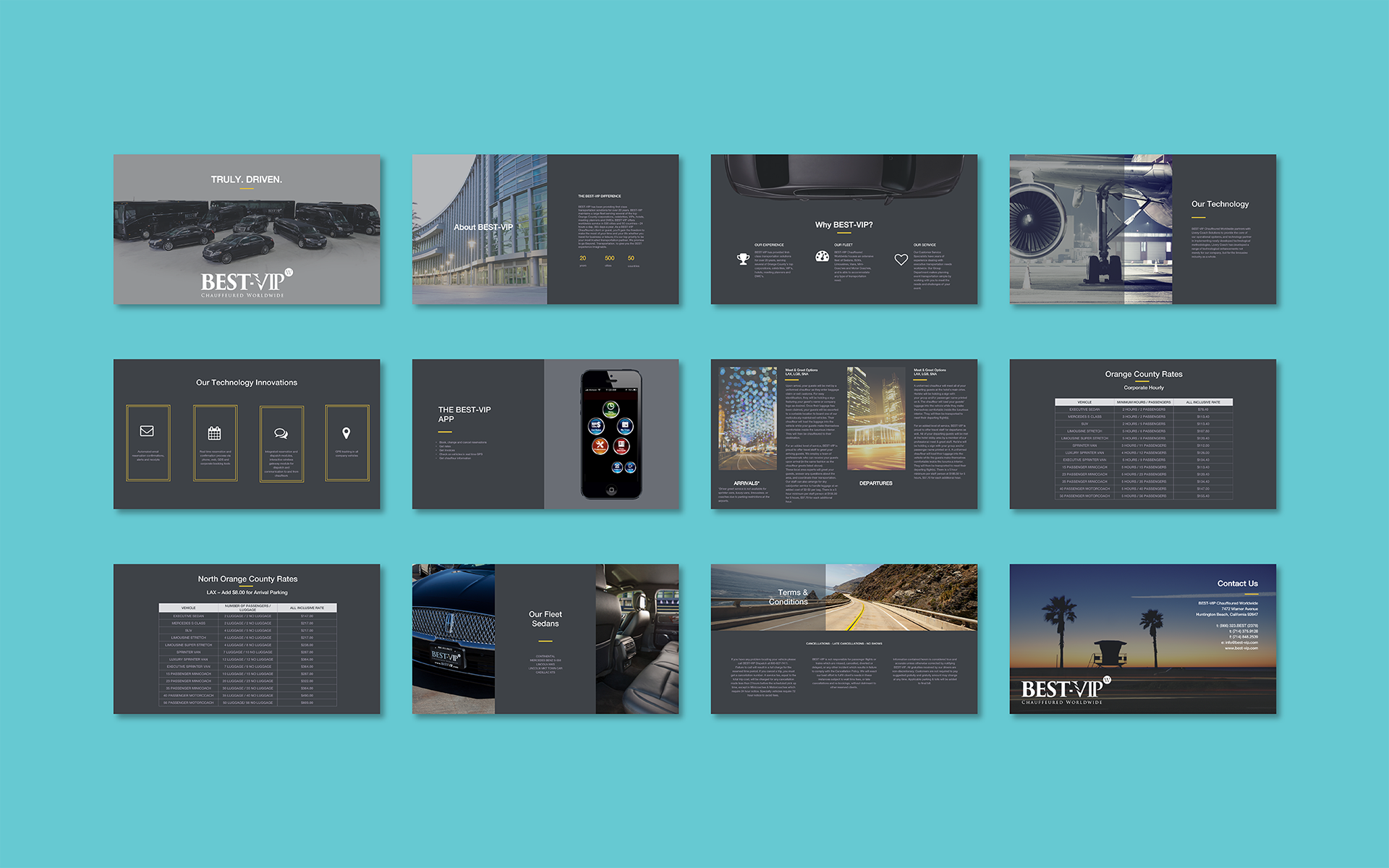Click the 'Corporate Hourly' subtitle
The width and height of the screenshot is (1389, 868).
click(1144, 388)
